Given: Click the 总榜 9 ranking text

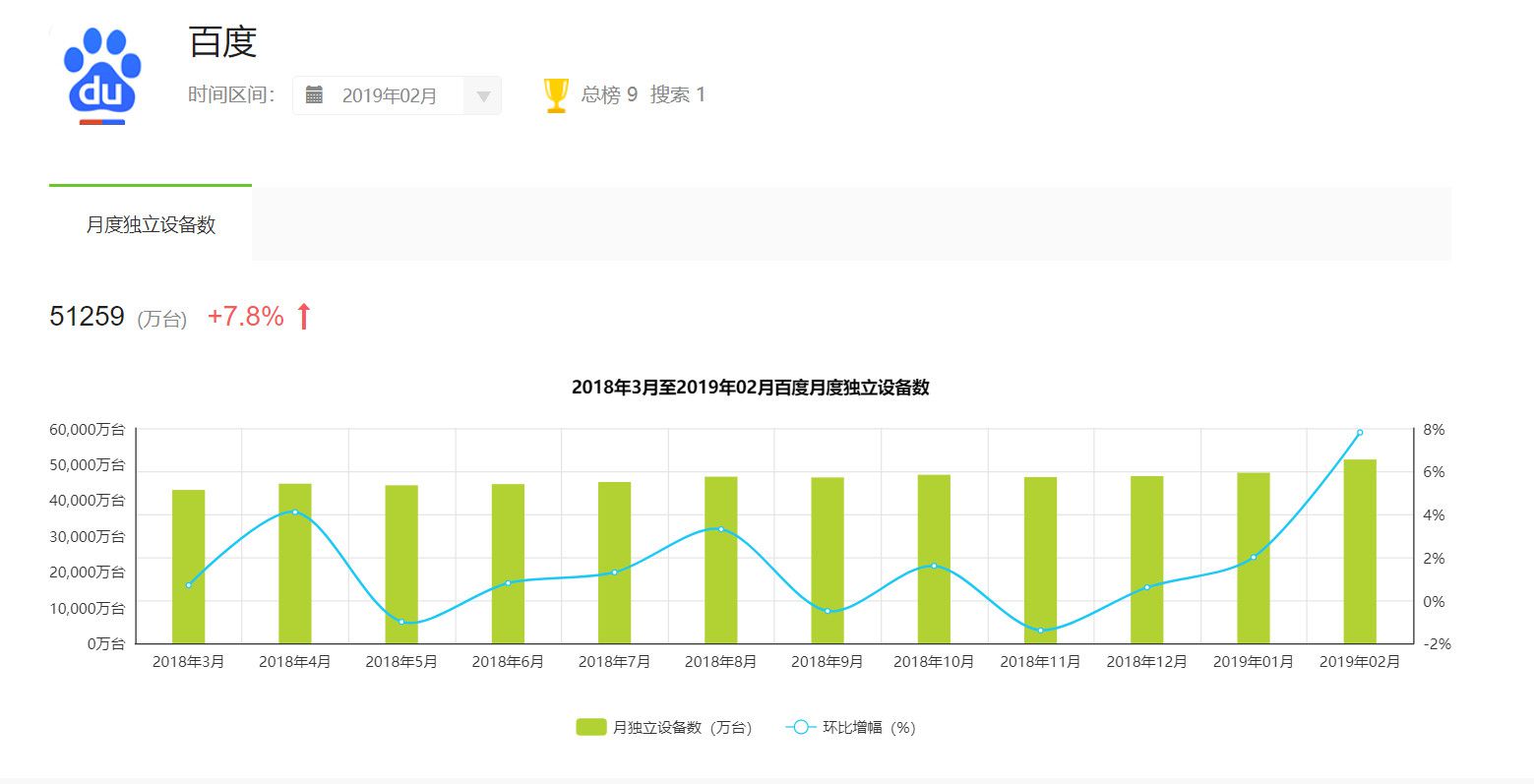Looking at the screenshot, I should pyautogui.click(x=609, y=94).
